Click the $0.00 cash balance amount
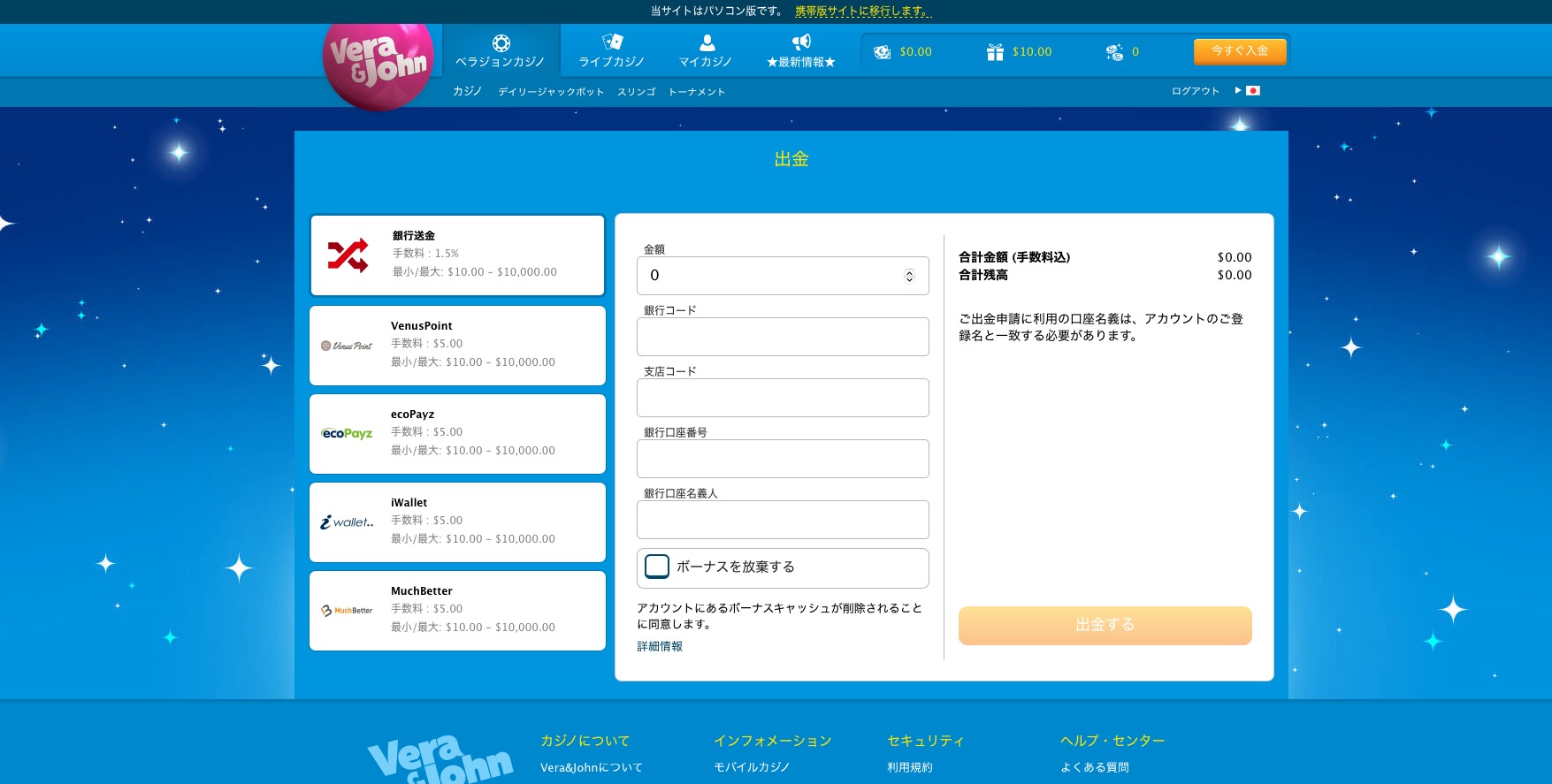 (x=915, y=52)
